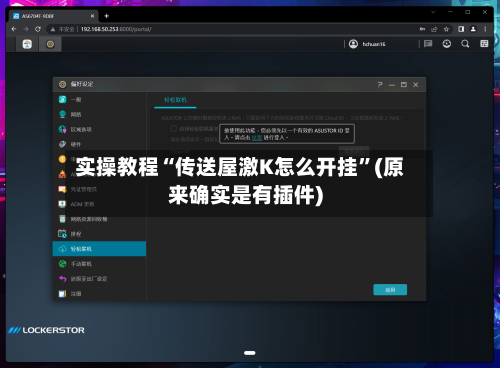This screenshot has width=500, height=368.
Task: Open the 一般 (General) settings item
Action: 99,99
